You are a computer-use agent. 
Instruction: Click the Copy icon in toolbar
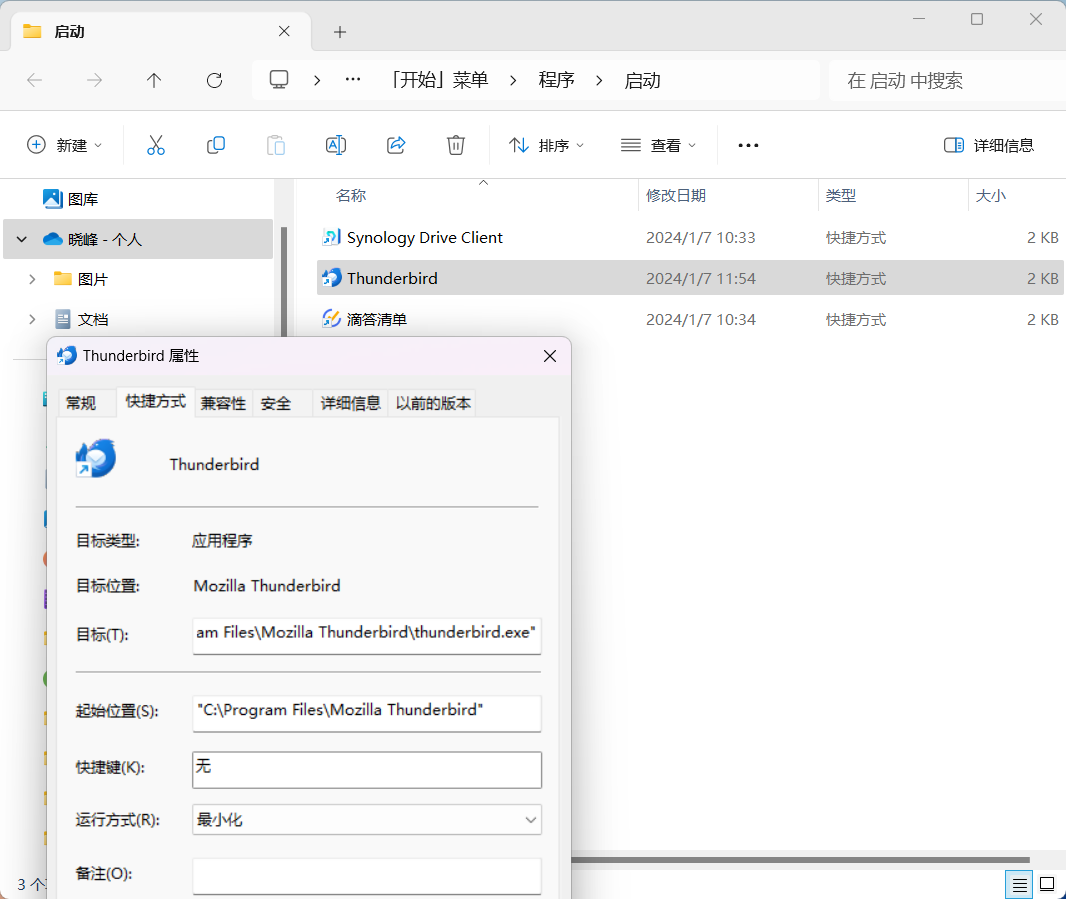216,145
